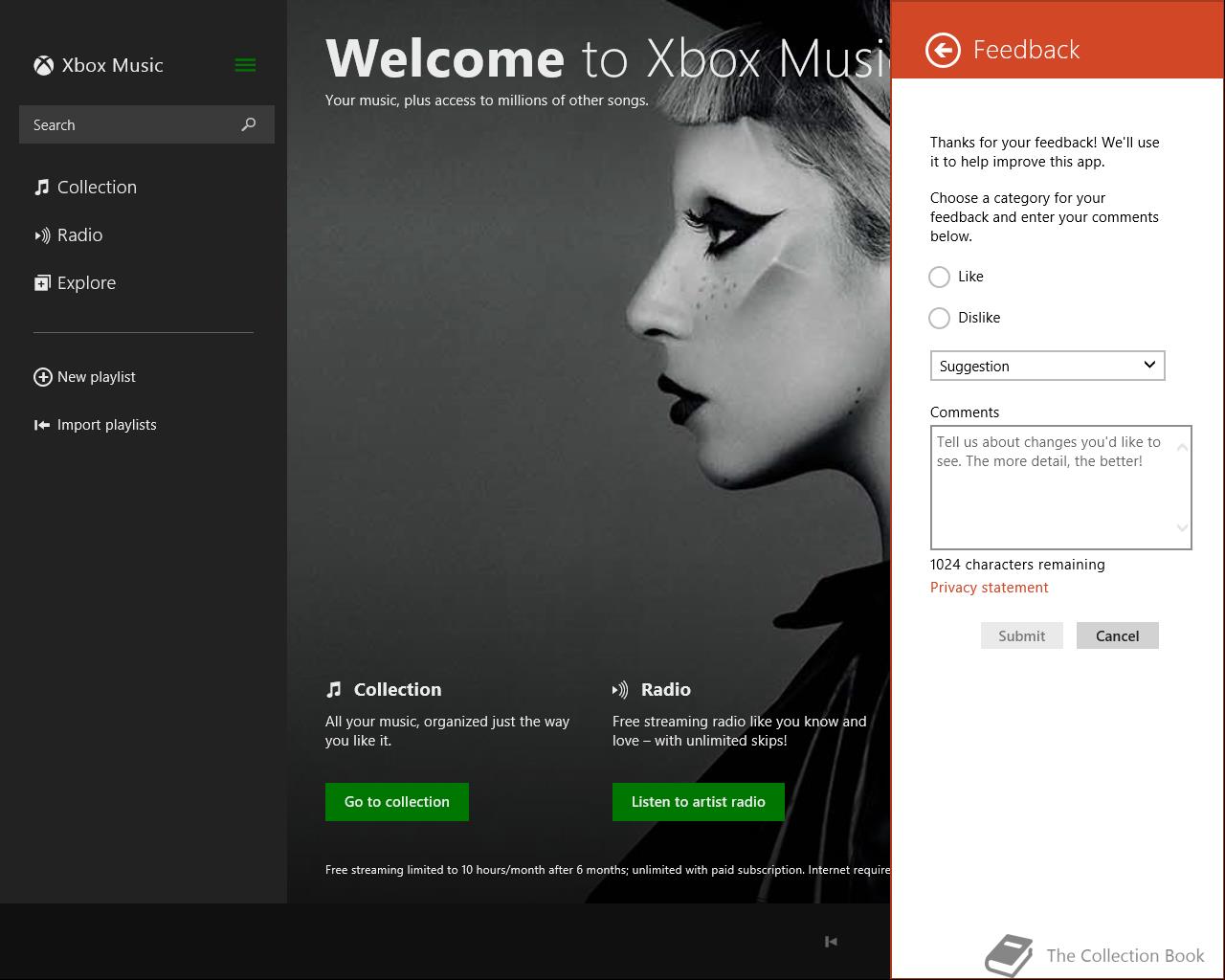1225x980 pixels.
Task: Cancel the feedback form
Action: pyautogui.click(x=1118, y=635)
